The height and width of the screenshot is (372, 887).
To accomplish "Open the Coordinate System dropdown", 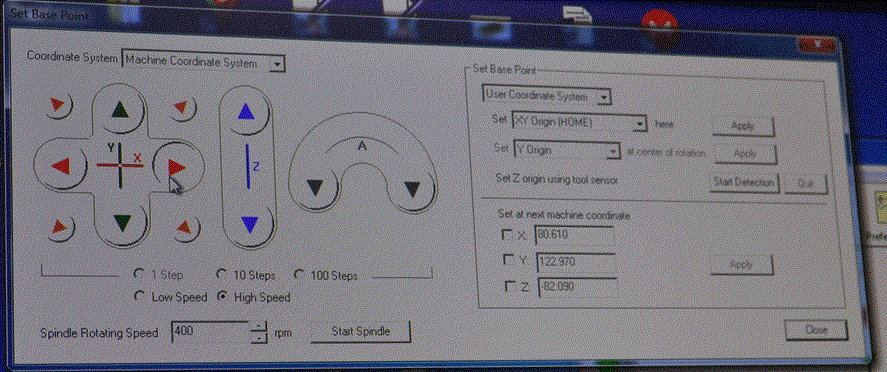I will coord(277,64).
